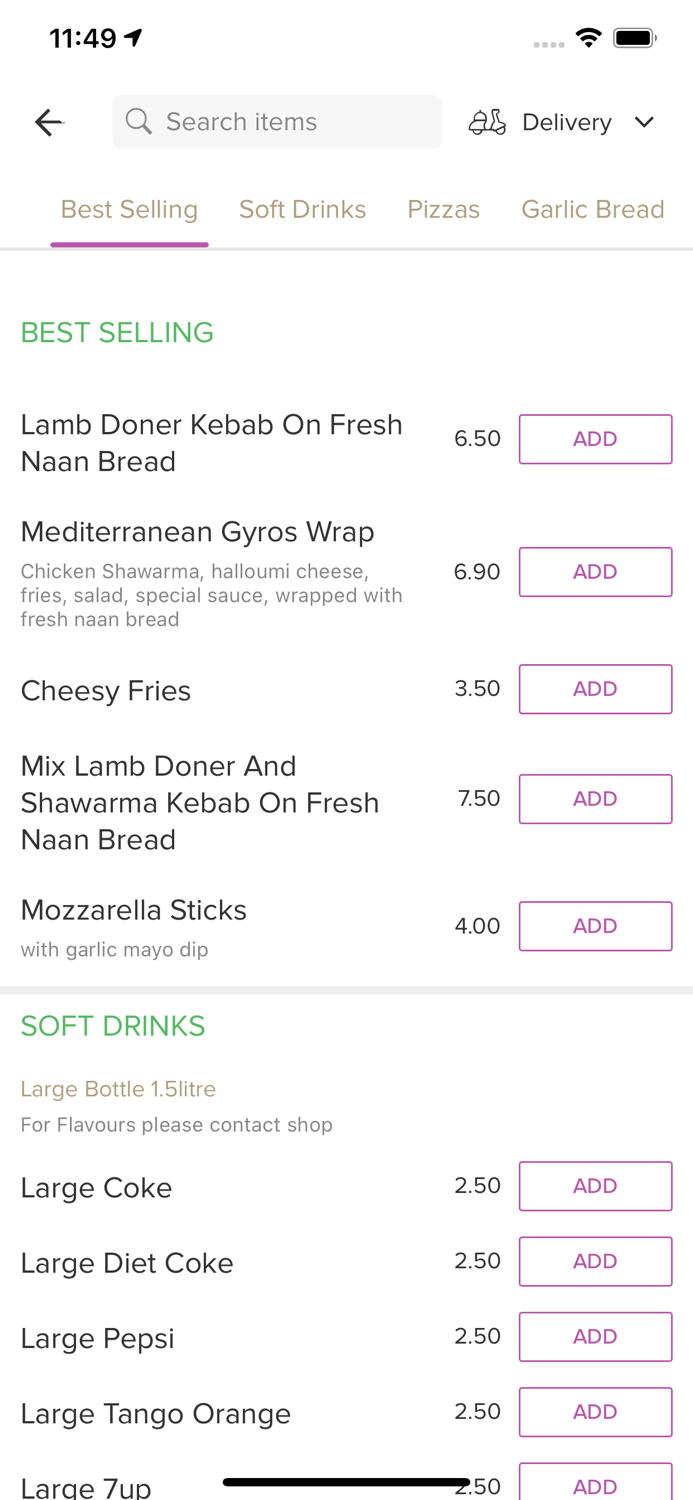Add Large Tango Orange to order

pyautogui.click(x=595, y=1412)
